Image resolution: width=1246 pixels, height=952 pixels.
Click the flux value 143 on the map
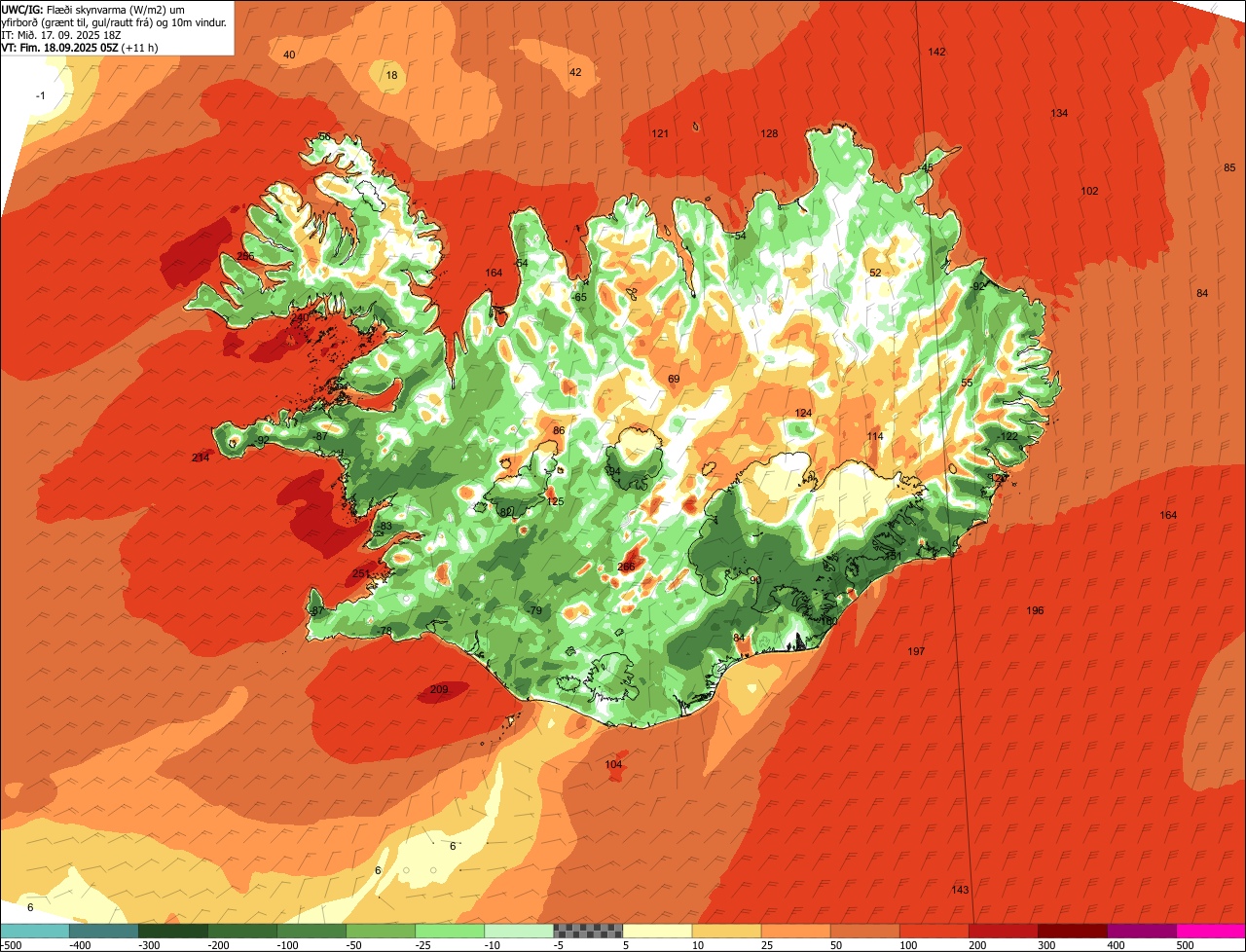pyautogui.click(x=961, y=891)
